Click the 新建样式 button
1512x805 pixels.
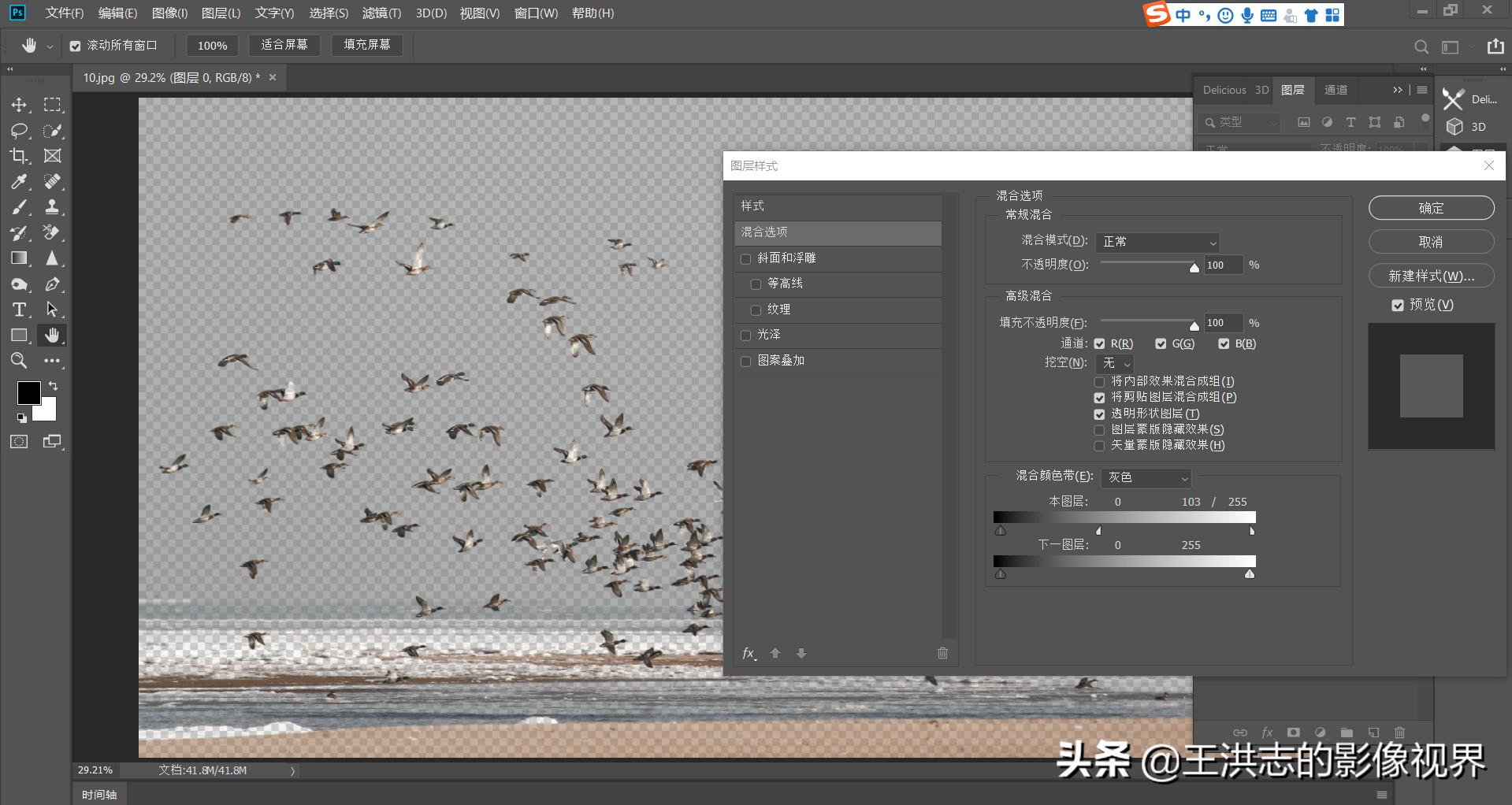[x=1430, y=276]
